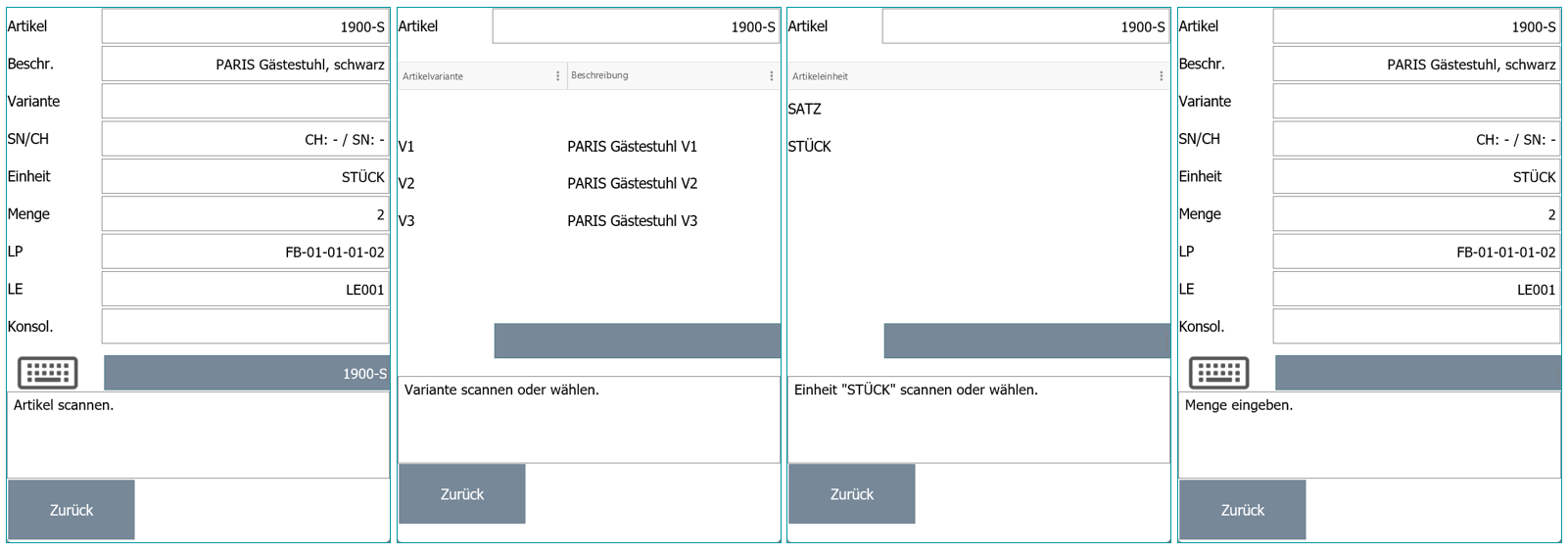Click Zurück in the 'Artikel scannen' panel
Image resolution: width=1568 pixels, height=552 pixels.
[71, 510]
